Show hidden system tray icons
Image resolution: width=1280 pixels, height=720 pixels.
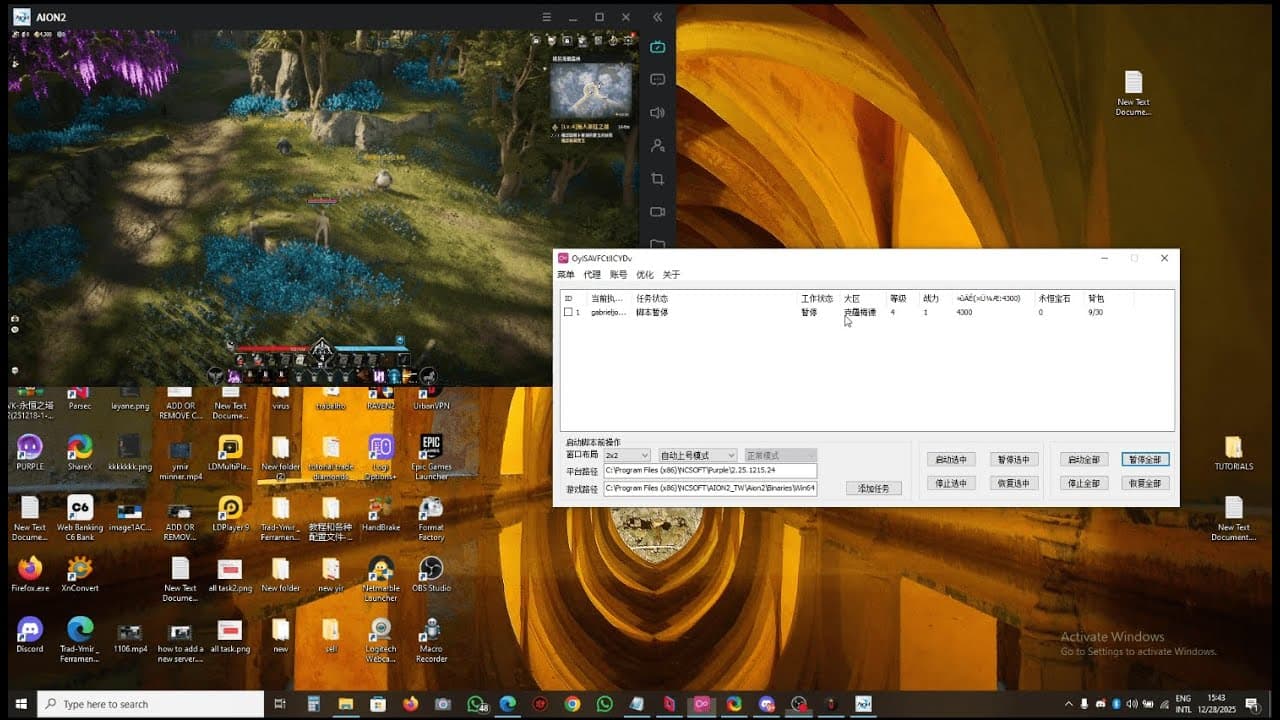point(1069,704)
